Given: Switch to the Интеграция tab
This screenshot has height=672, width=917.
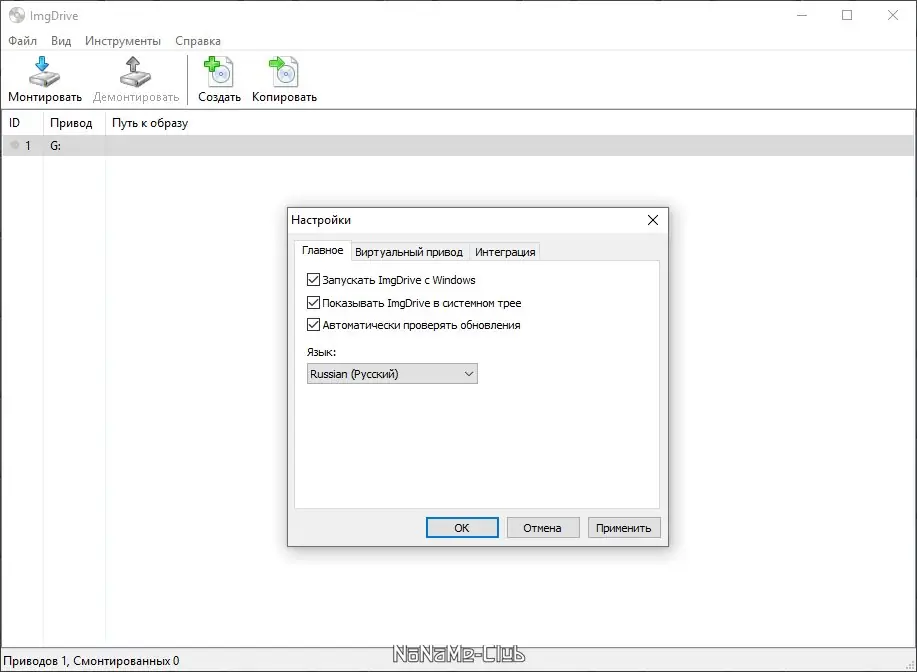Looking at the screenshot, I should point(505,252).
